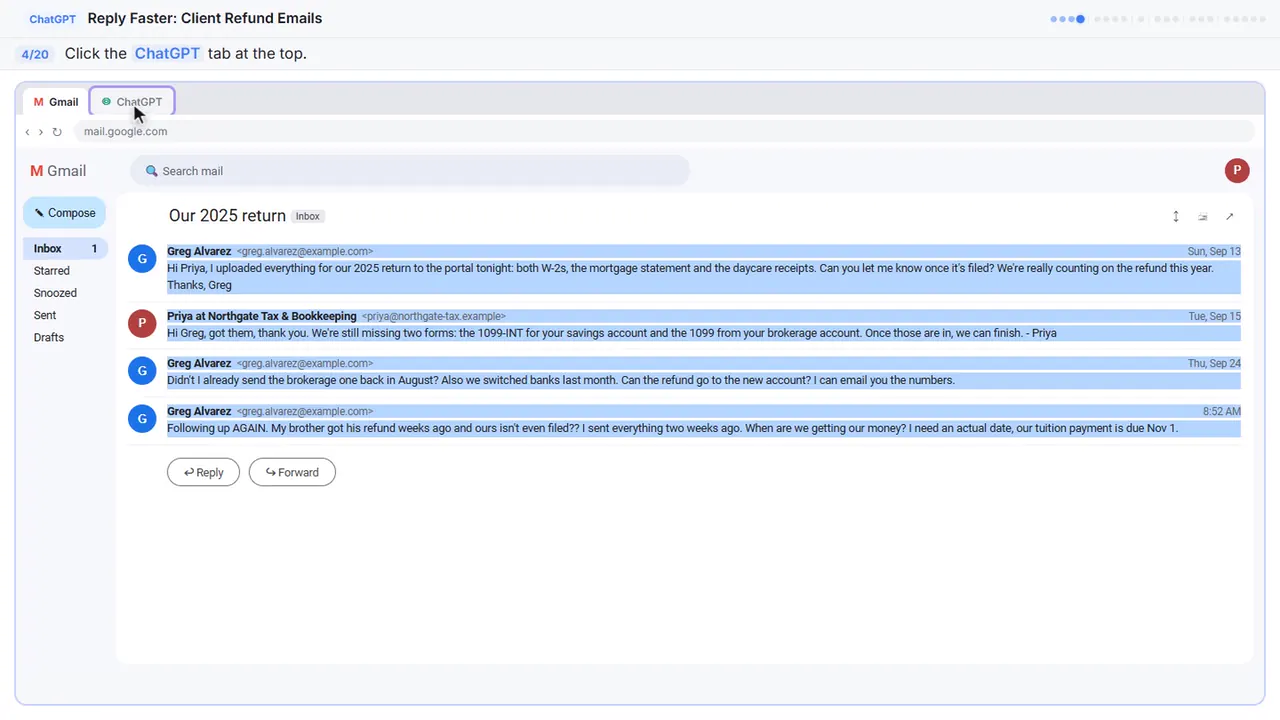1280x720 pixels.
Task: Expand all messages with the up-down arrow icon
Action: 1176,216
